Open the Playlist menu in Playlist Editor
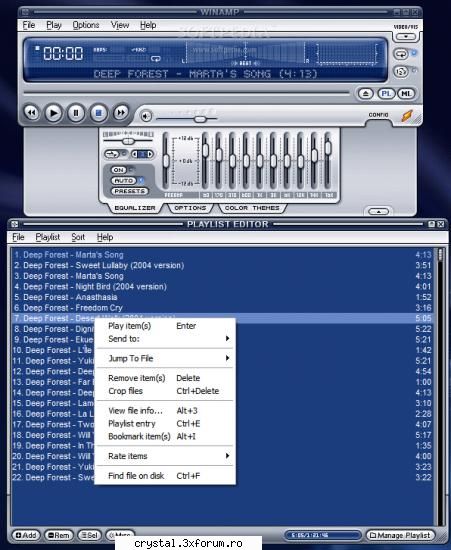 (x=48, y=237)
